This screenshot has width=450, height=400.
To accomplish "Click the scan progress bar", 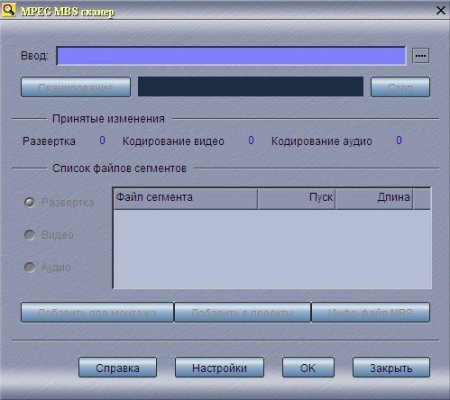I will point(251,87).
